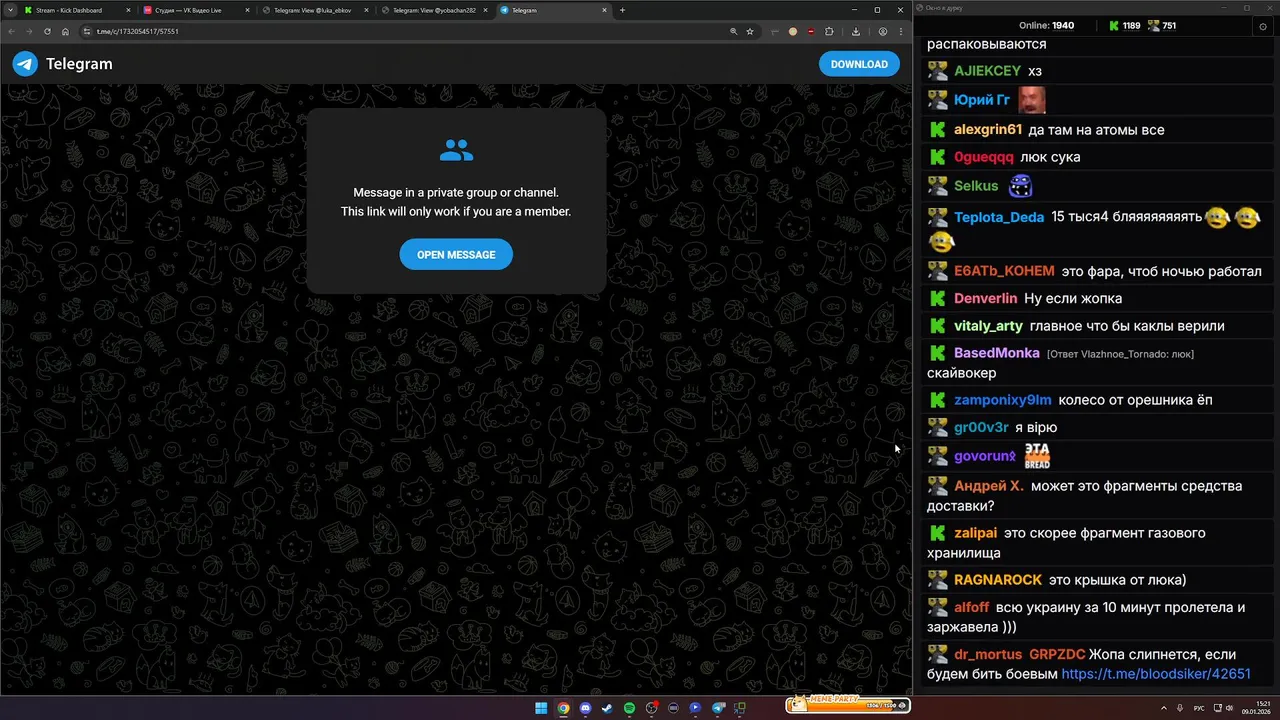Click username Teplota_Deda in chat
Image resolution: width=1280 pixels, height=720 pixels.
(999, 217)
